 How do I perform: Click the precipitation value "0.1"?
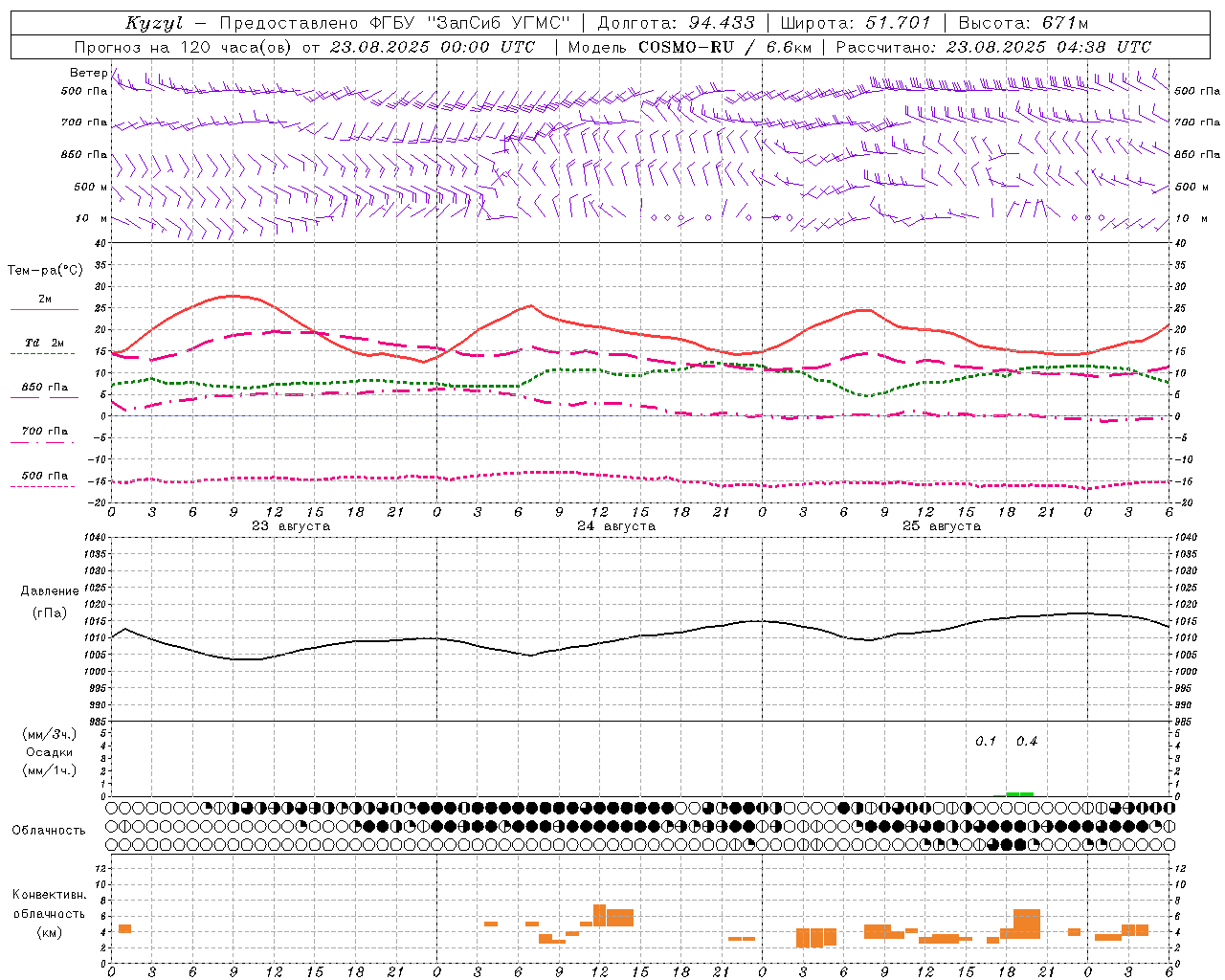click(986, 742)
